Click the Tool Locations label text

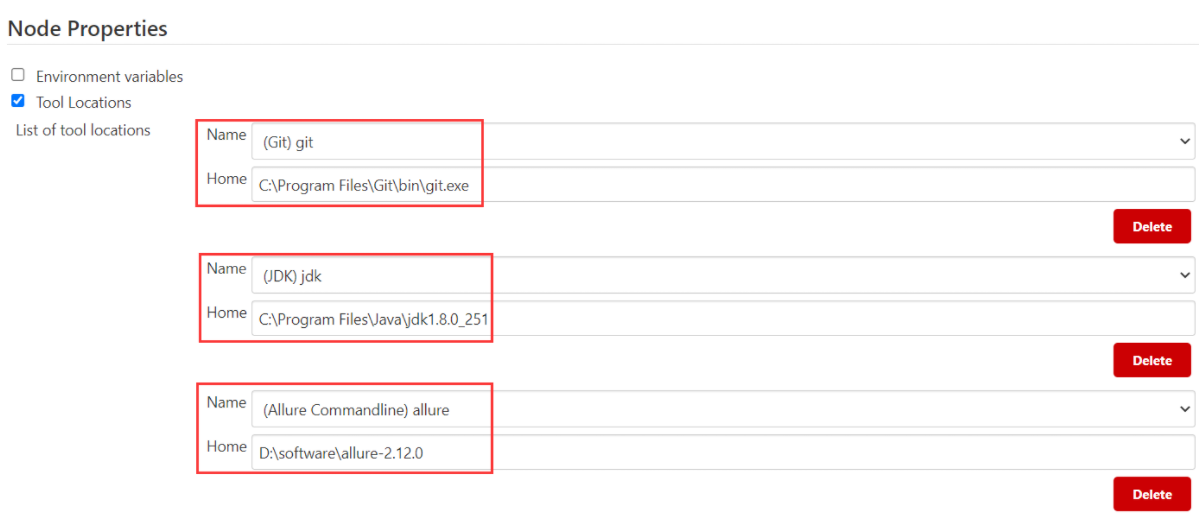(83, 102)
